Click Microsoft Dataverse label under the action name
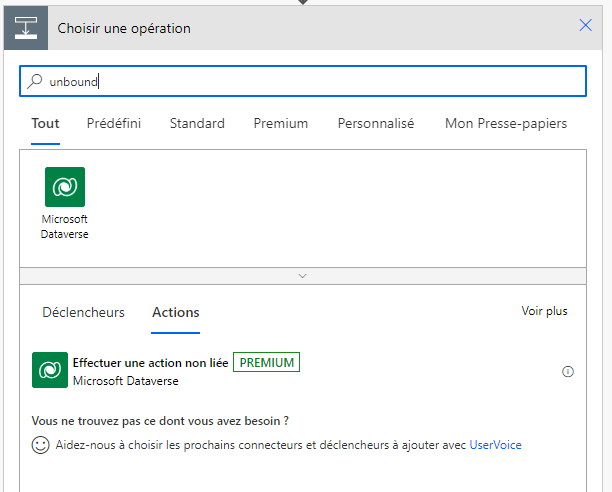612x492 pixels. tap(126, 381)
